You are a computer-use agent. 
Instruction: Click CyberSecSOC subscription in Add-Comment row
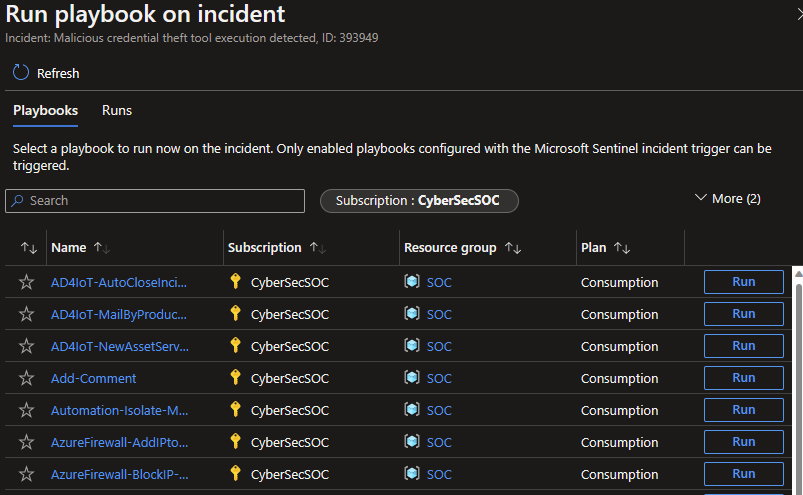click(290, 378)
